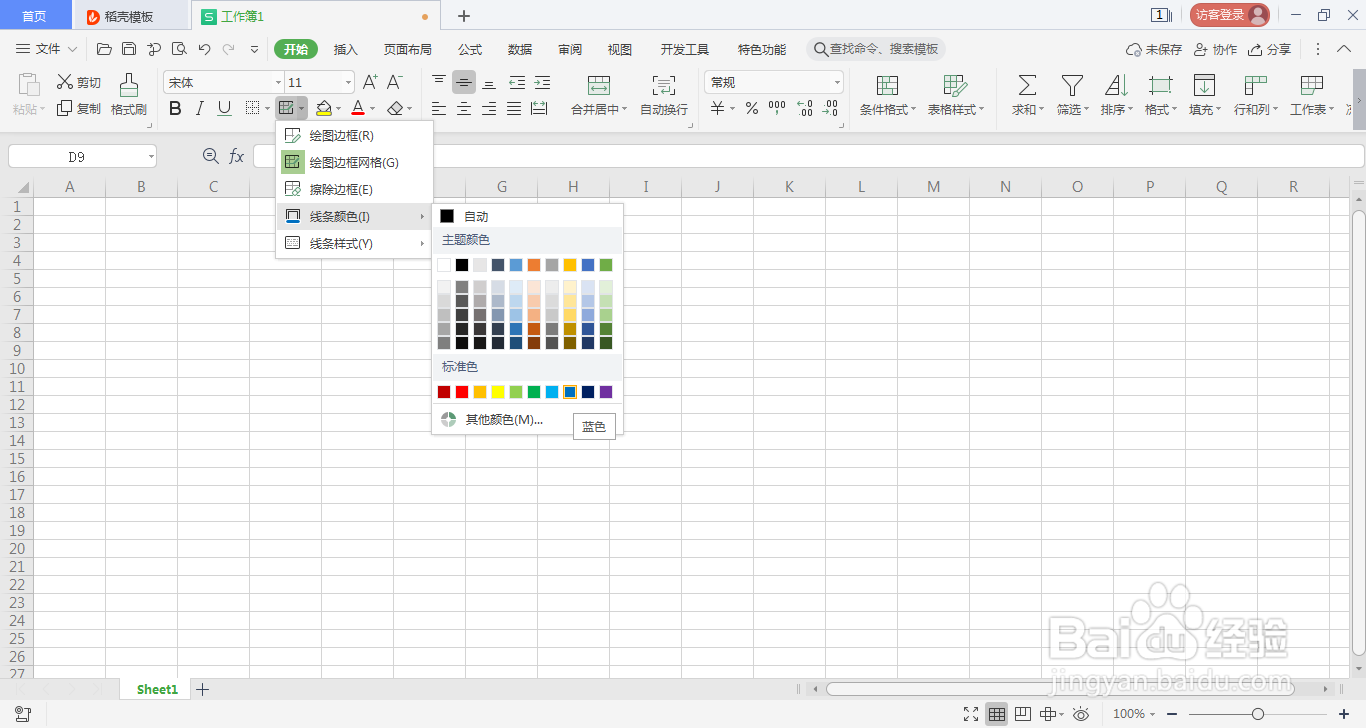Open the 文件 menu dropdown
The height and width of the screenshot is (728, 1366).
click(47, 48)
